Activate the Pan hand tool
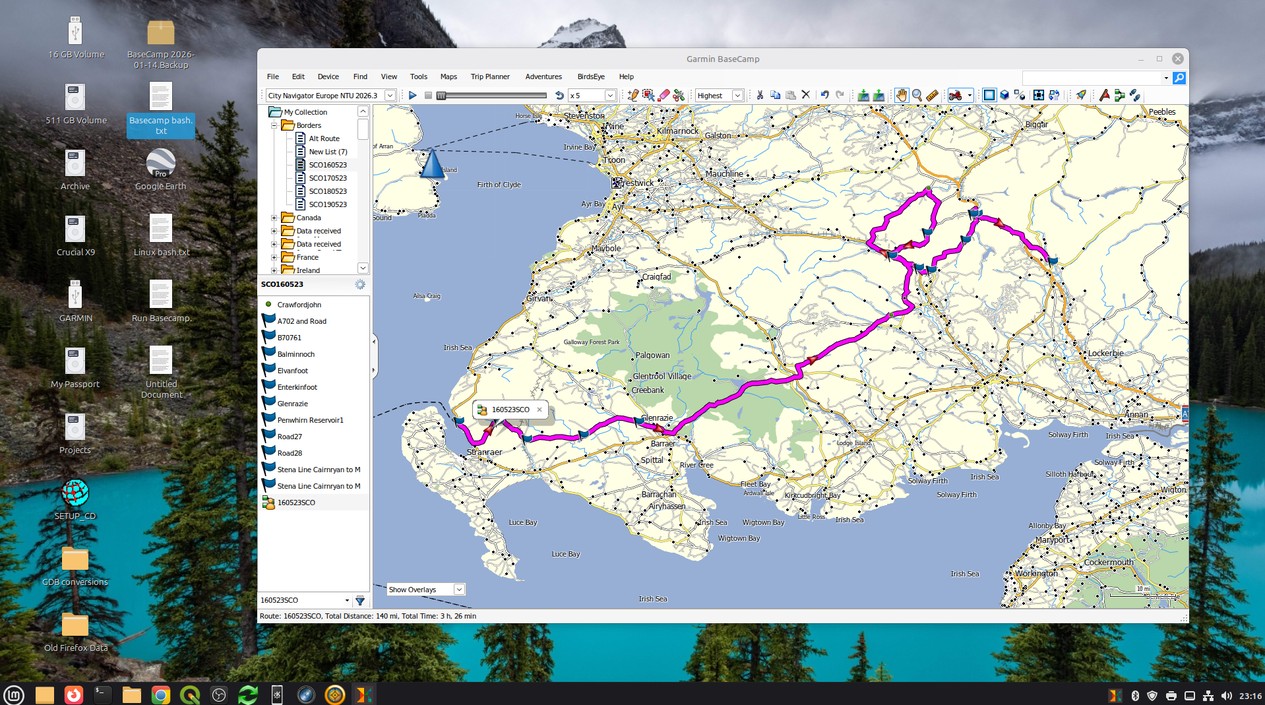 tap(901, 95)
